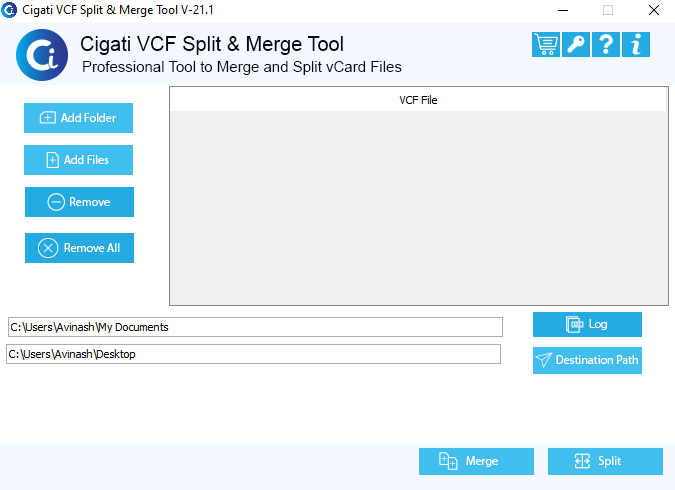This screenshot has width=675, height=490.
Task: Choose a Destination Path
Action: [x=587, y=360]
